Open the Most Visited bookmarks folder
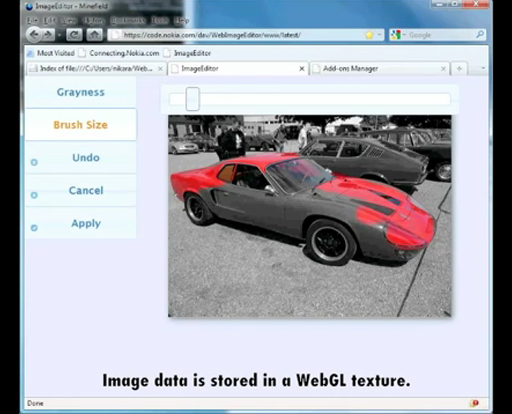 tap(51, 53)
